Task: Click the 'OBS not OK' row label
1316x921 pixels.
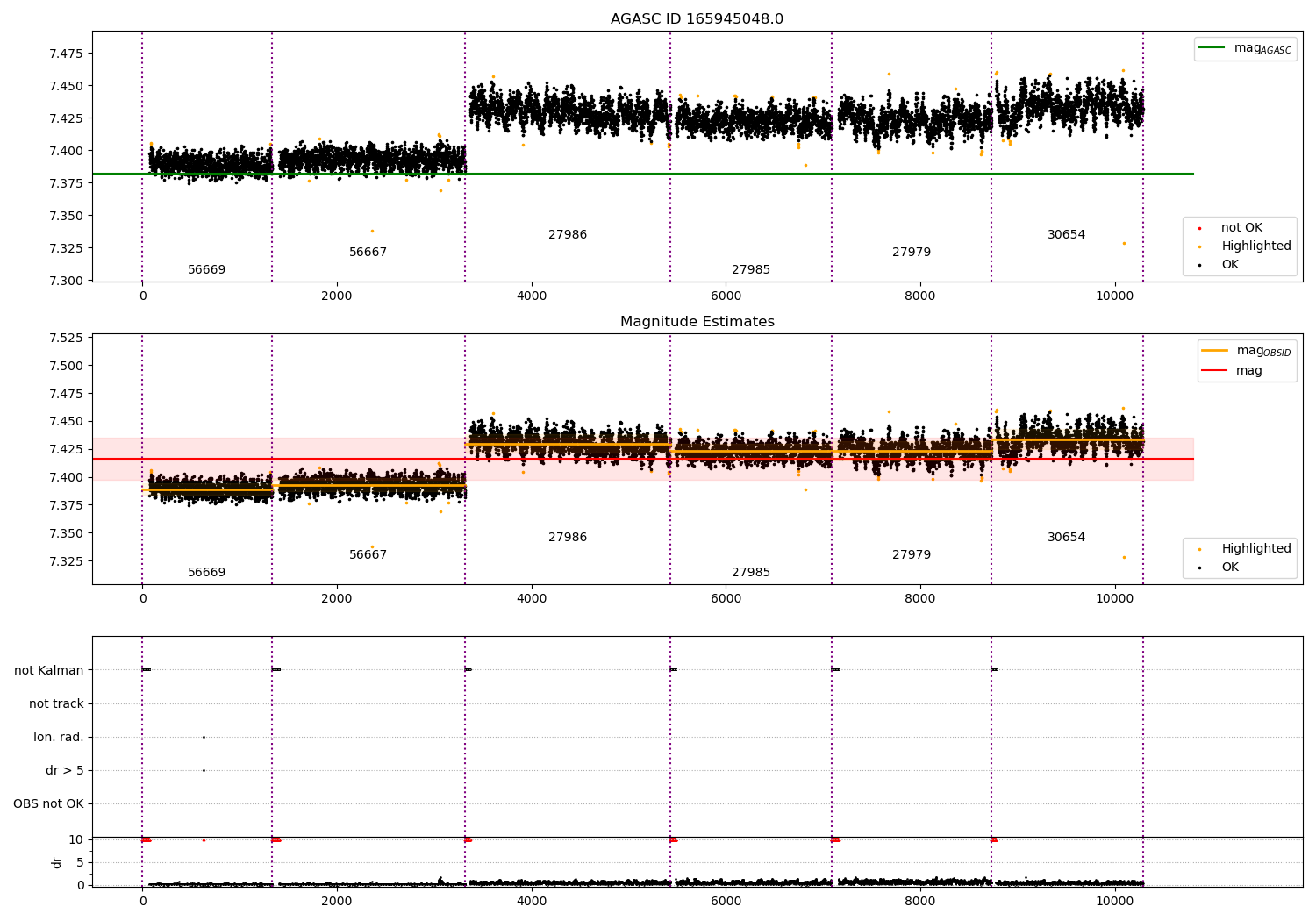Action: coord(48,804)
